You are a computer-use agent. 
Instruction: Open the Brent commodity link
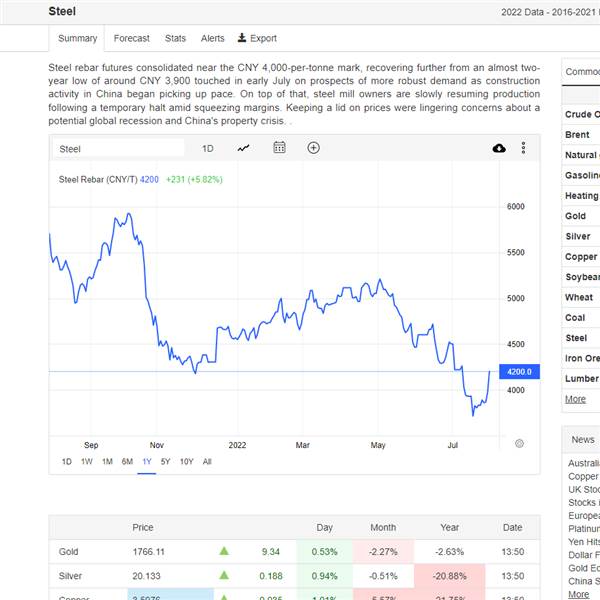577,135
